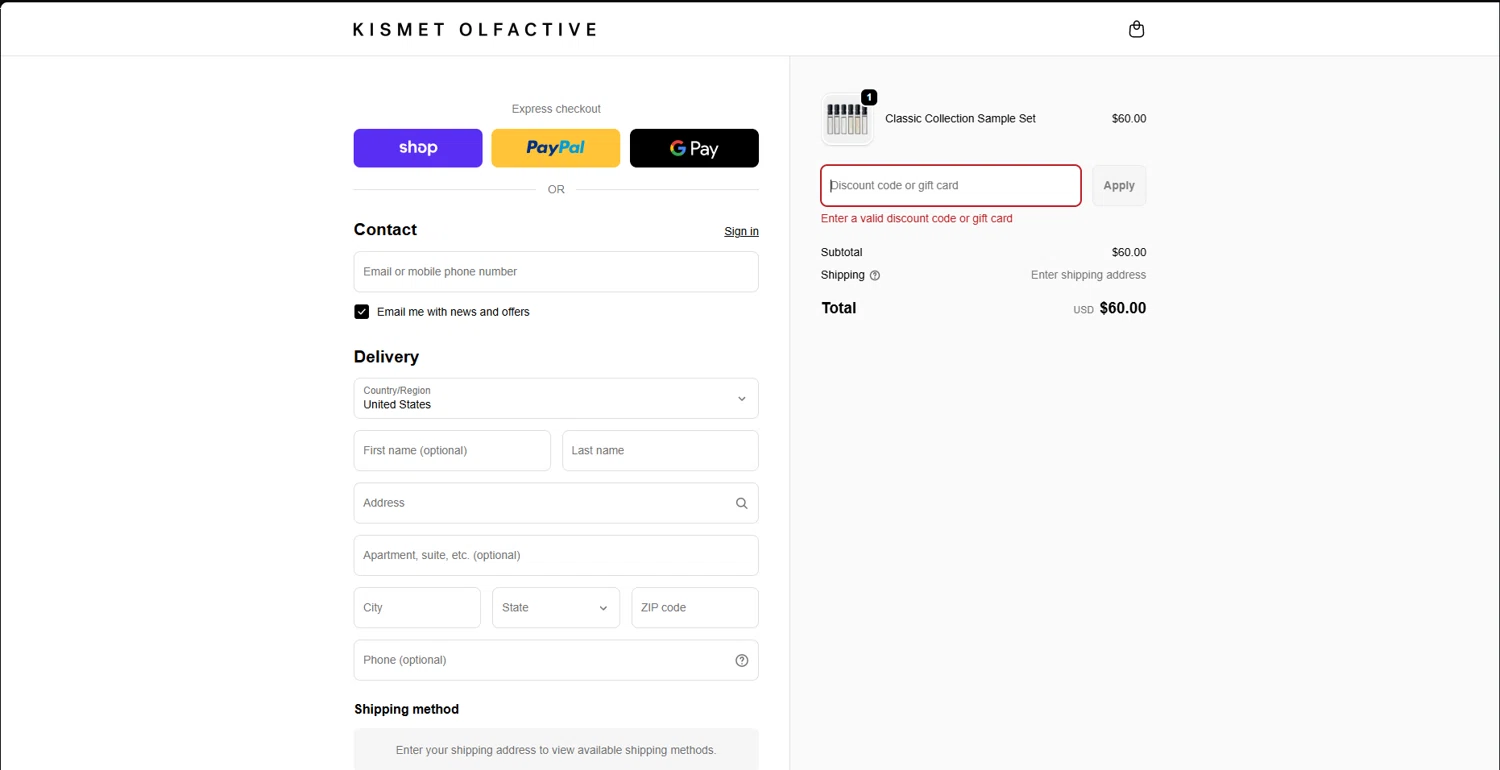The height and width of the screenshot is (770, 1500).
Task: Click the Total $60.00 amount
Action: pyautogui.click(x=1123, y=308)
